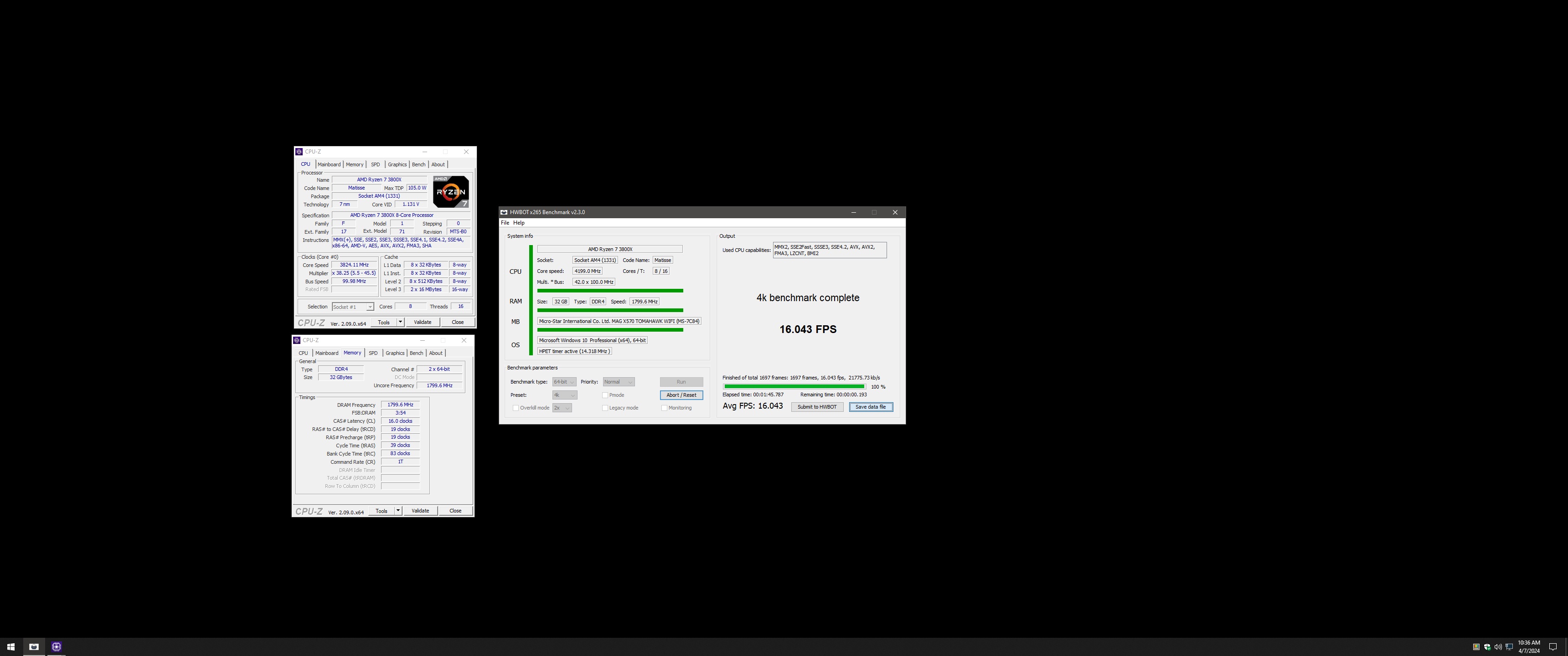Switch to CPU tab in Memory CPU-Z window
This screenshot has height=656, width=1568.
pyautogui.click(x=303, y=353)
